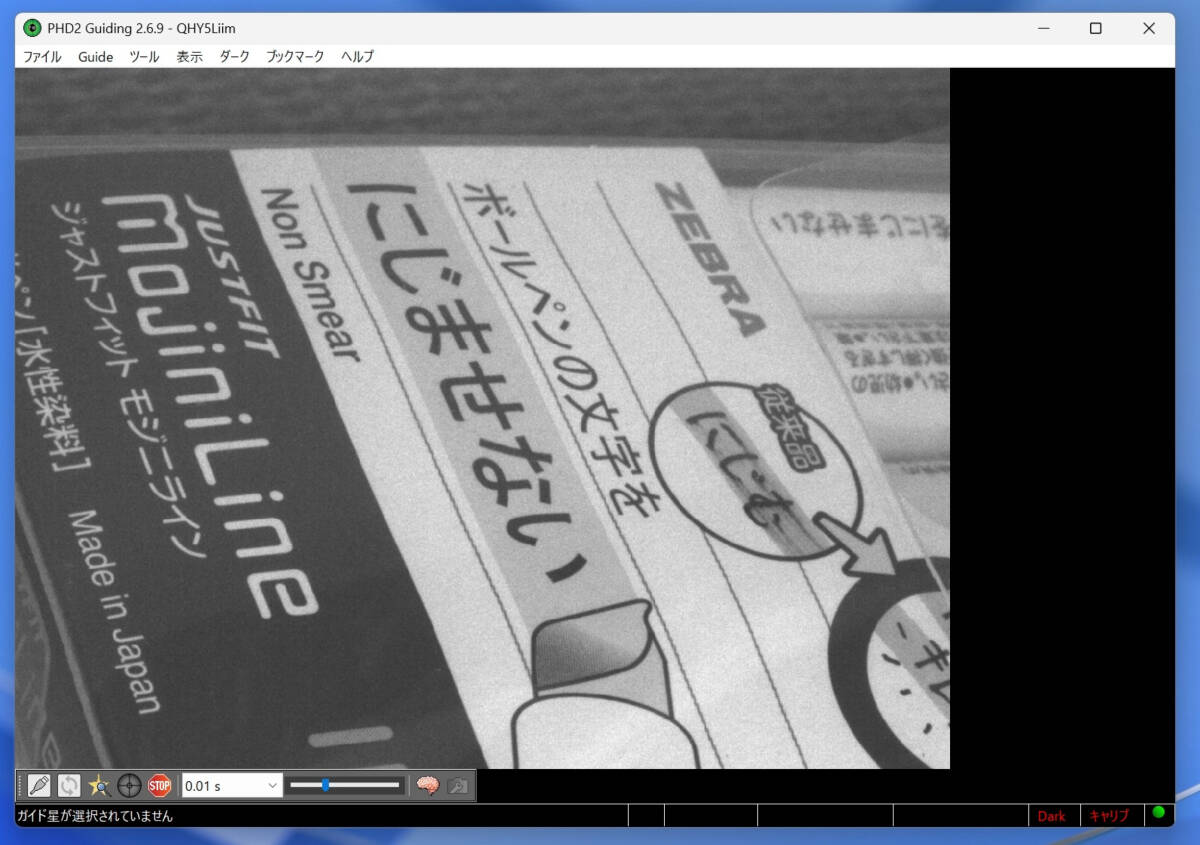Click the PHD2 app icon in the title bar
This screenshot has width=1200, height=845.
click(x=32, y=28)
